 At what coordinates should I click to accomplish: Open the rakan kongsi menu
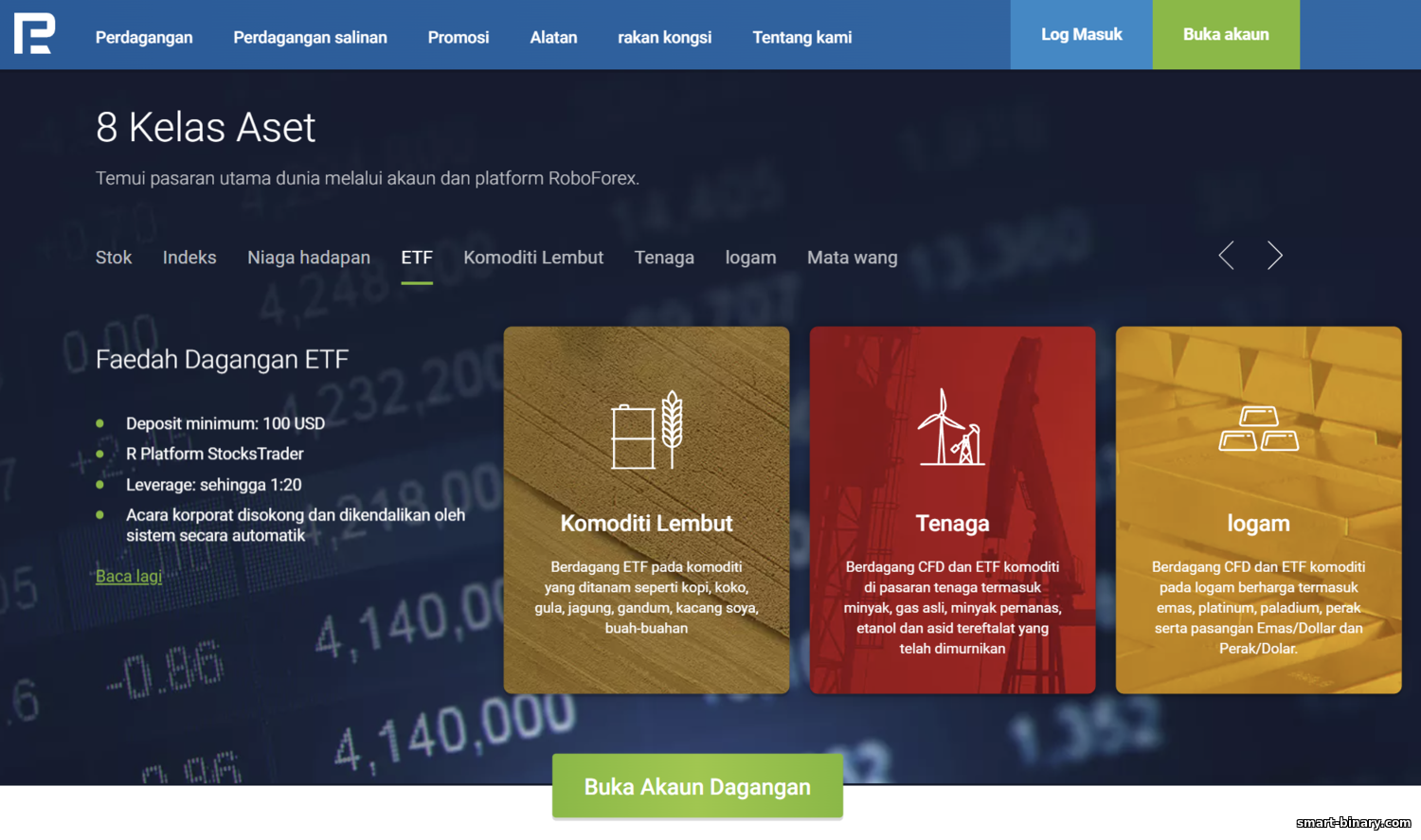click(664, 37)
